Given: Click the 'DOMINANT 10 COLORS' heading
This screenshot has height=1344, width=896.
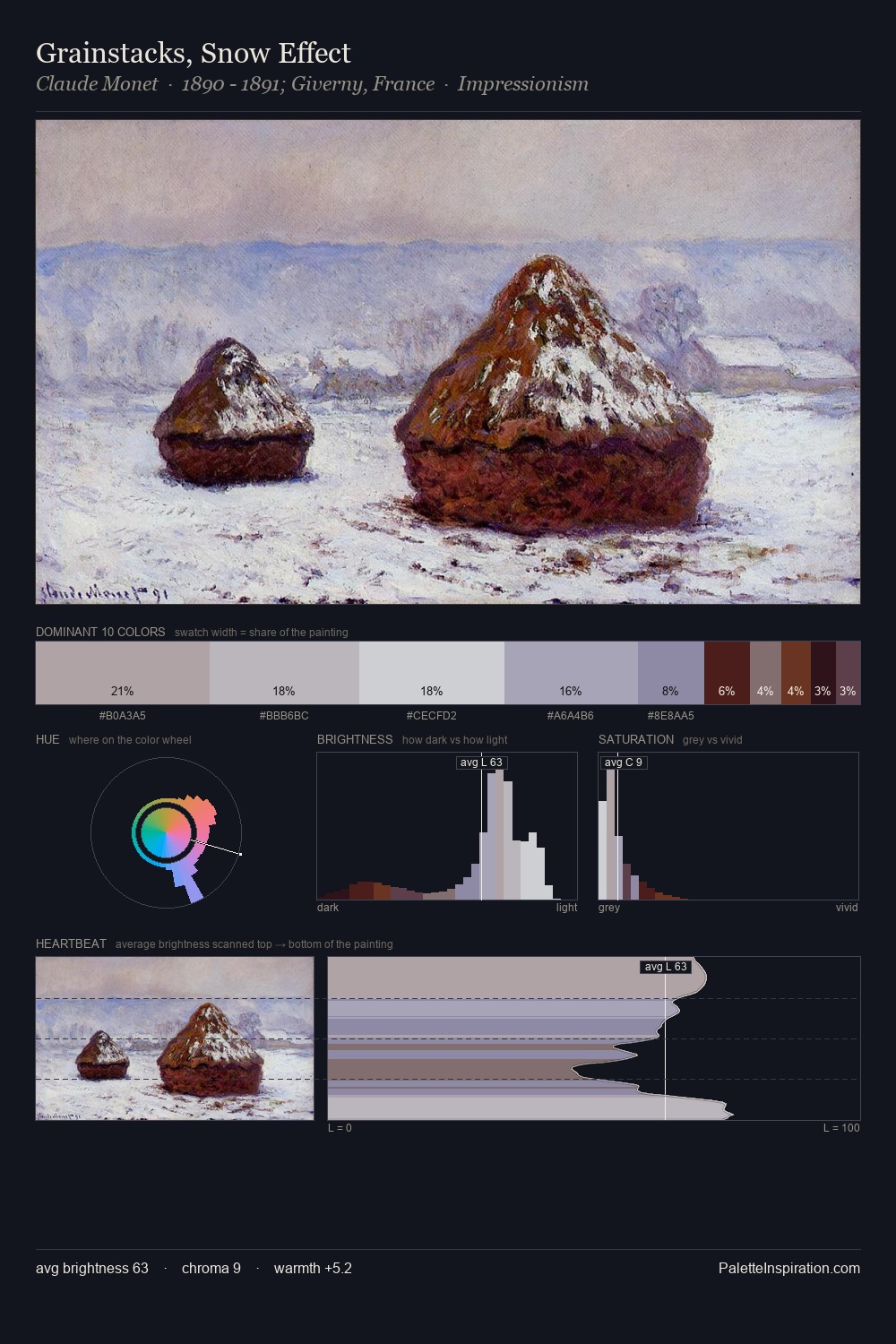Looking at the screenshot, I should coord(100,632).
